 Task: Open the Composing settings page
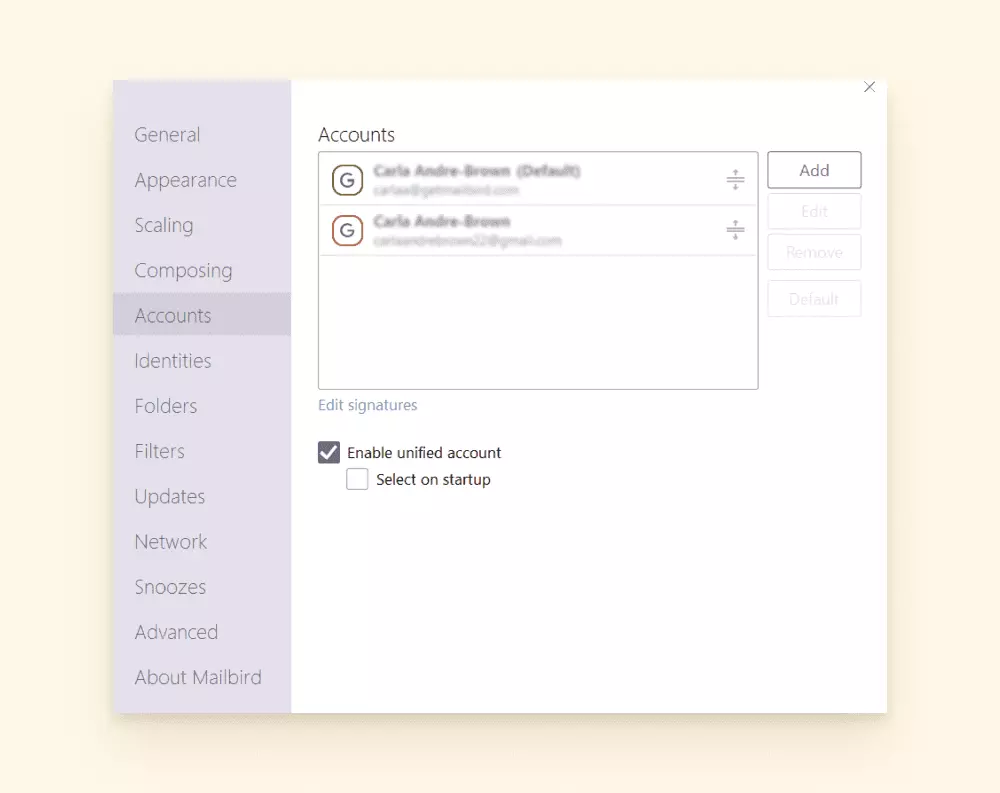183,271
